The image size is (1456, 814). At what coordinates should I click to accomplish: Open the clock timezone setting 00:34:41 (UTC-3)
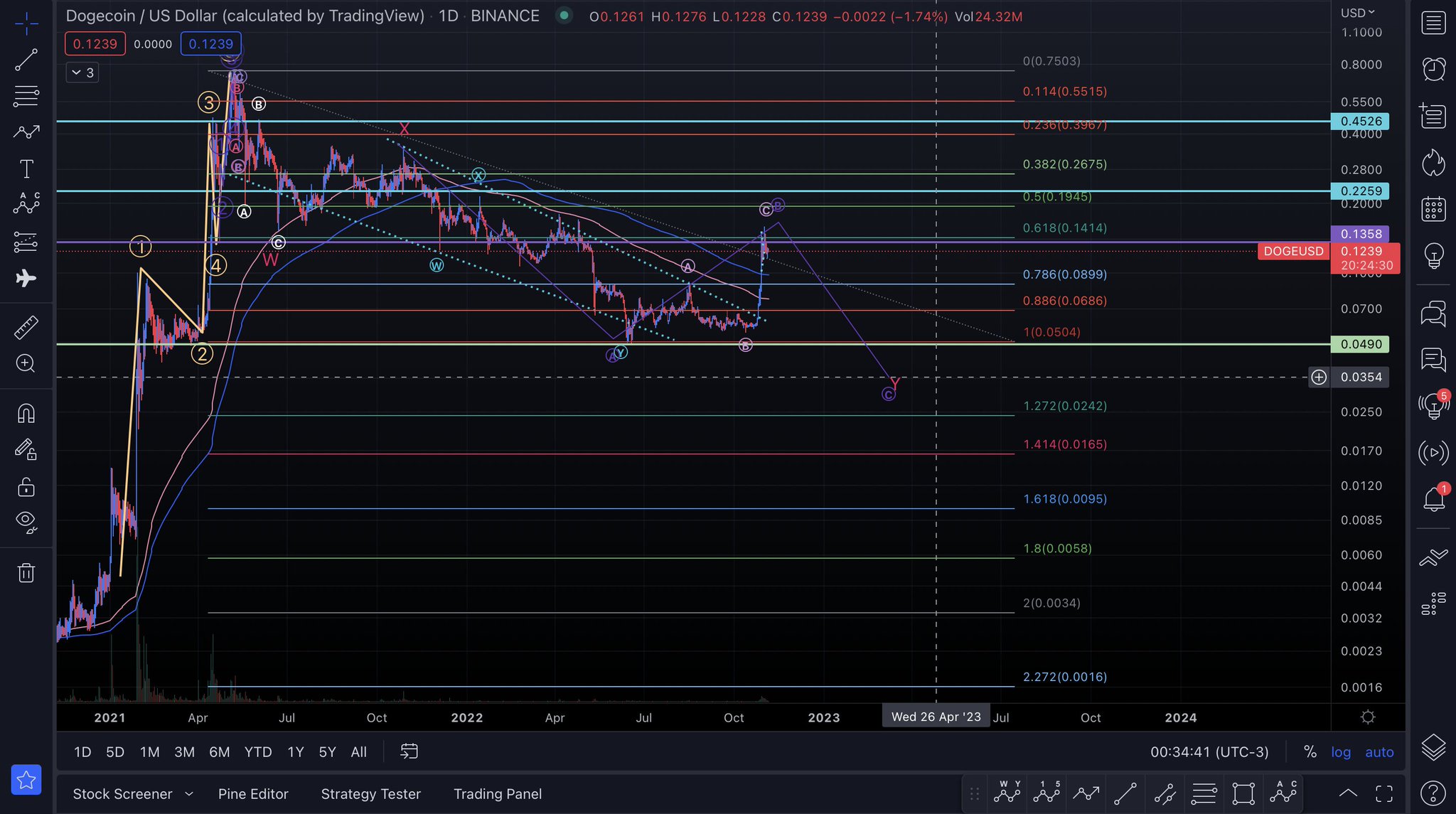1209,752
